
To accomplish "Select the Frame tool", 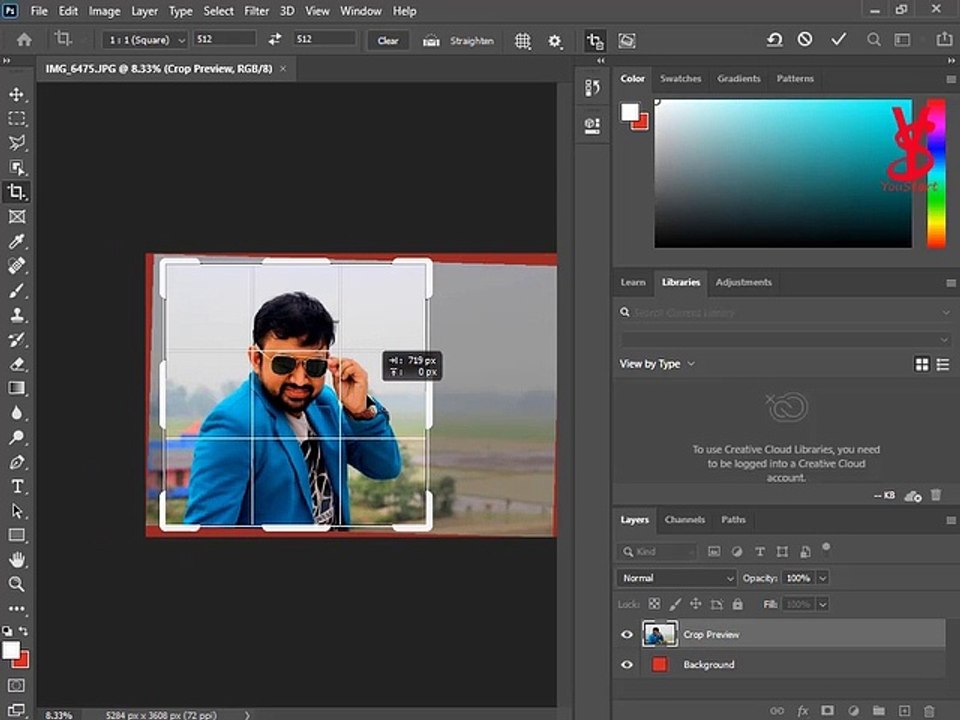I will tap(17, 217).
